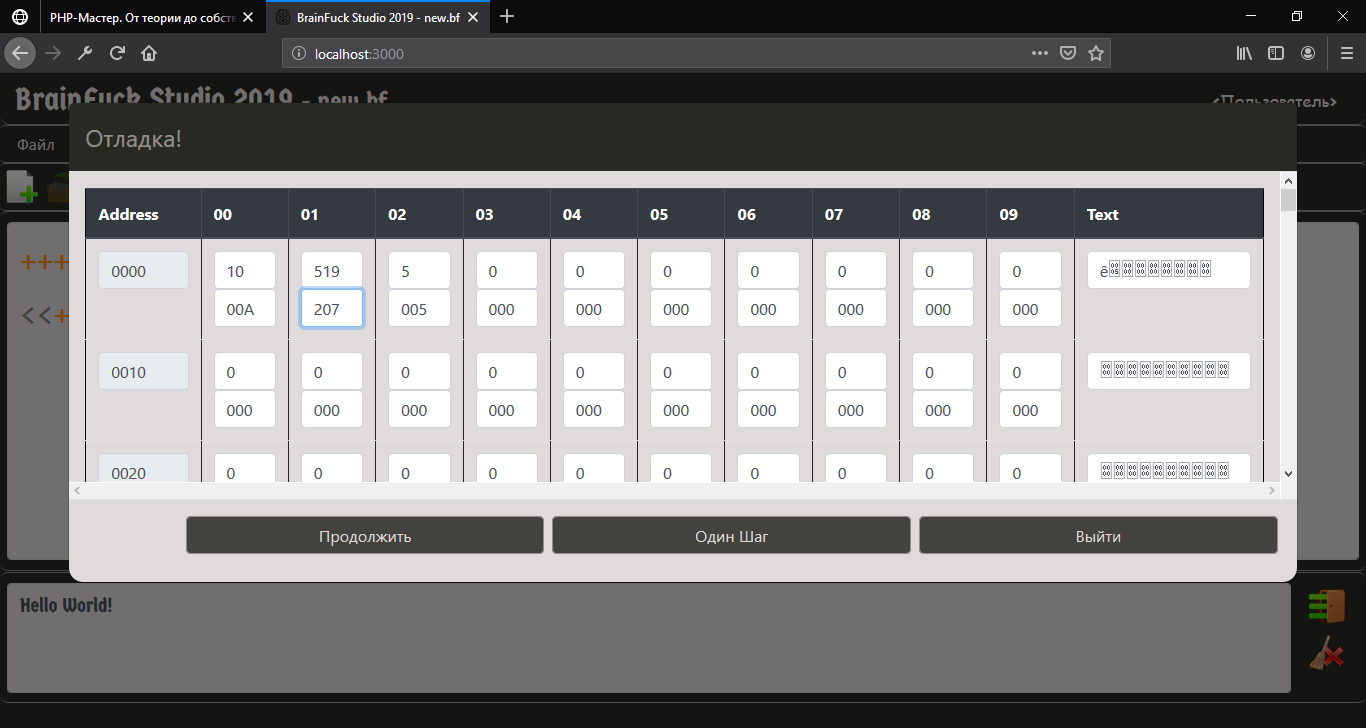Click the <Пользователь> user link
Viewport: 1366px width, 728px height.
(1274, 102)
